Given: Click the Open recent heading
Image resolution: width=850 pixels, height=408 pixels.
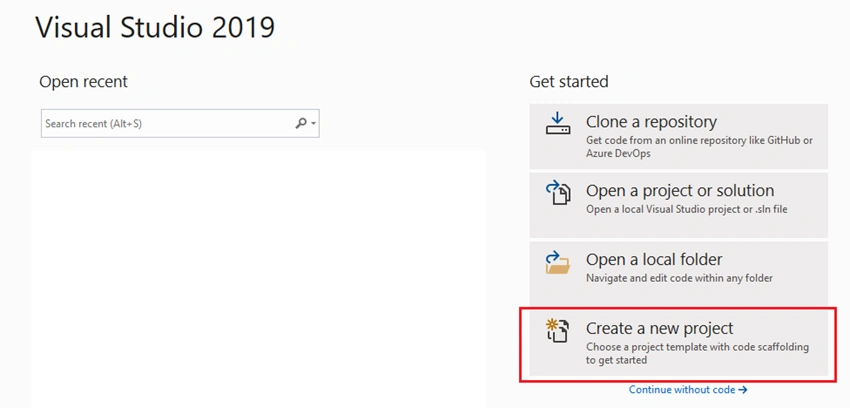Looking at the screenshot, I should pos(83,82).
